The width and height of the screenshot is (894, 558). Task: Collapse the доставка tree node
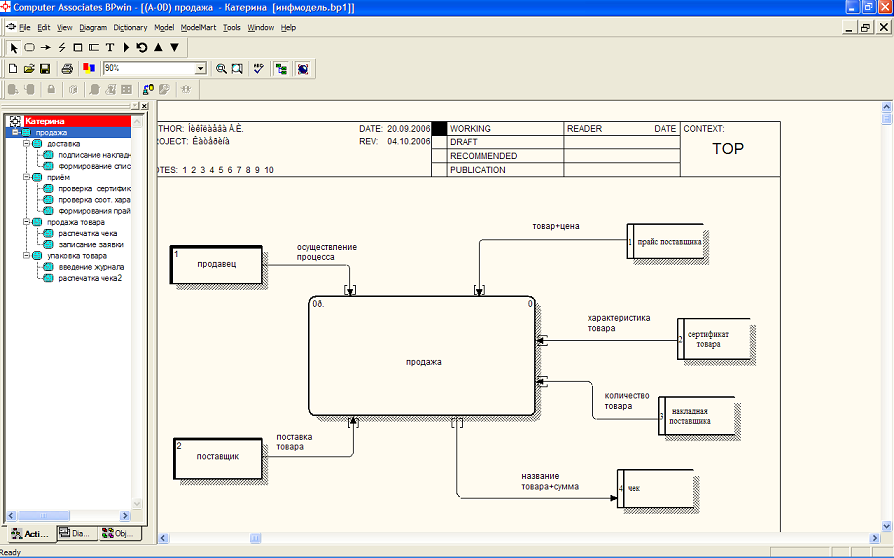pos(26,143)
